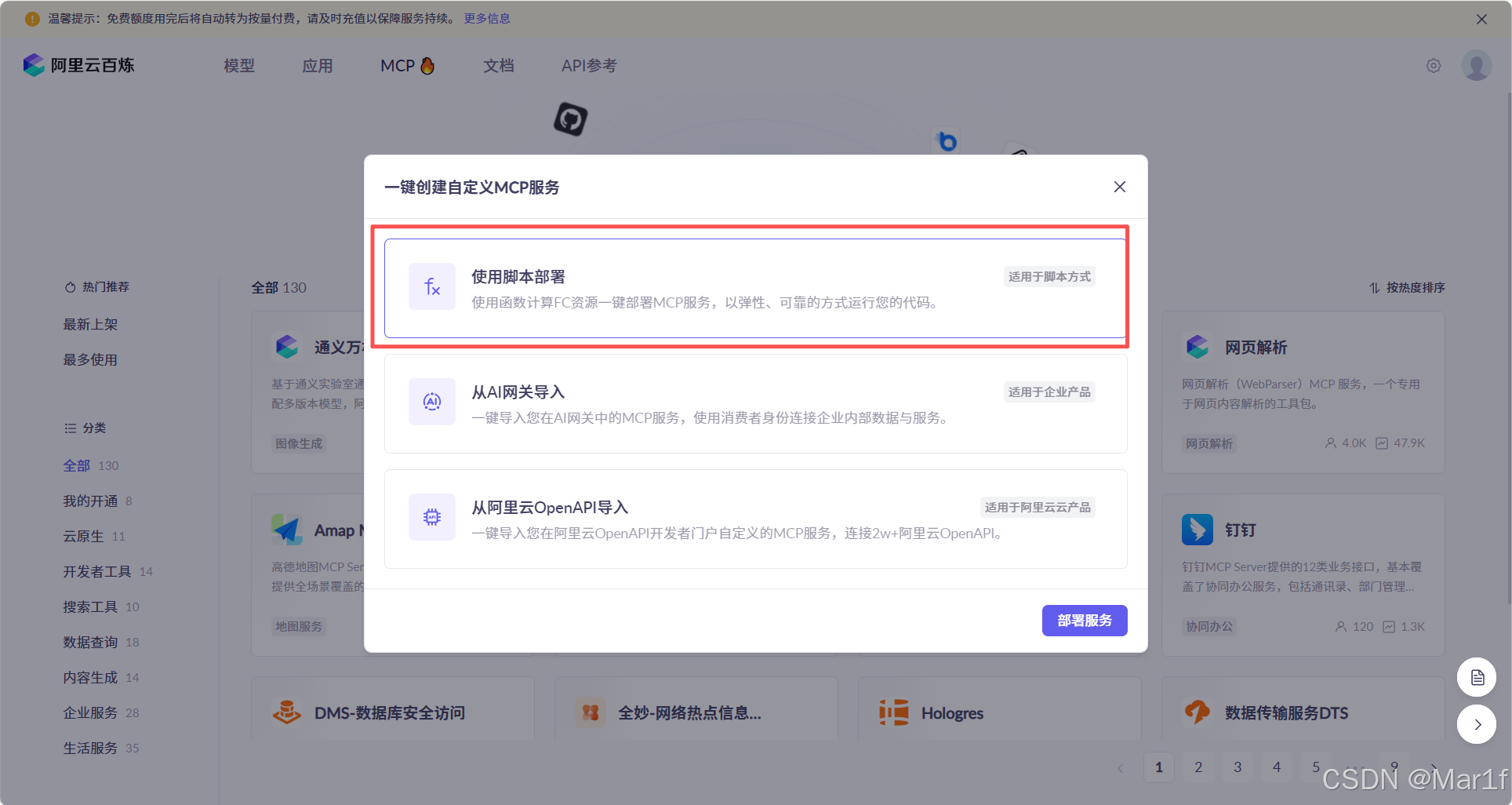Click the 全妙-网络热点信息 card icon
Viewport: 1512px width, 805px height.
click(x=591, y=712)
